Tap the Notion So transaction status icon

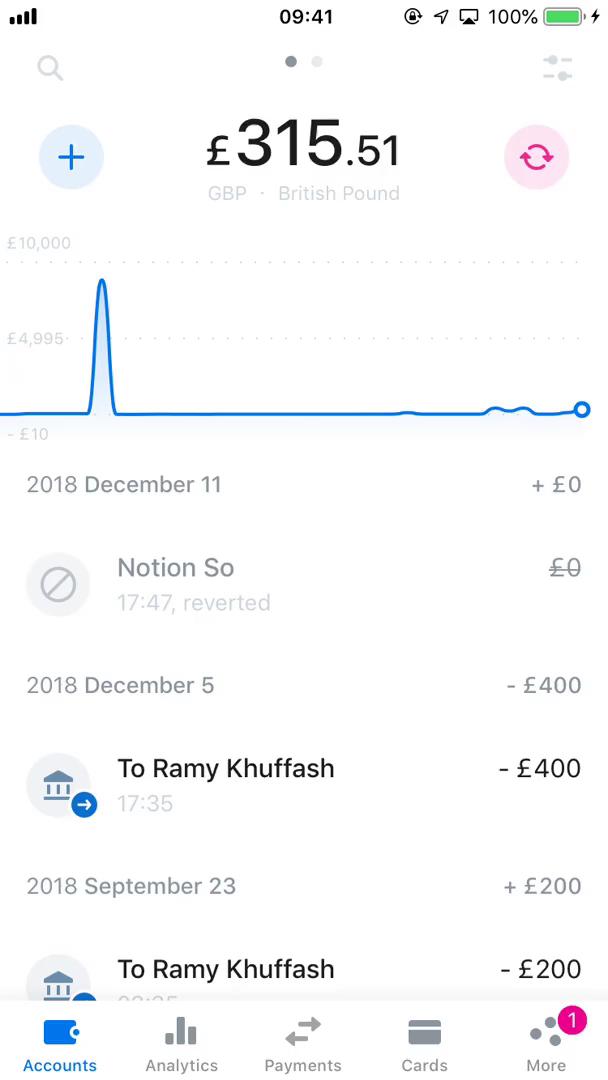coord(58,584)
